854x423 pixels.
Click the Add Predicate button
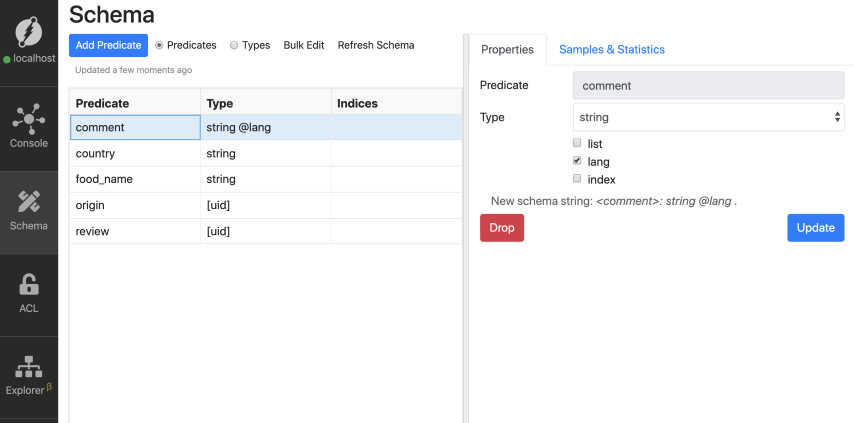click(x=108, y=45)
